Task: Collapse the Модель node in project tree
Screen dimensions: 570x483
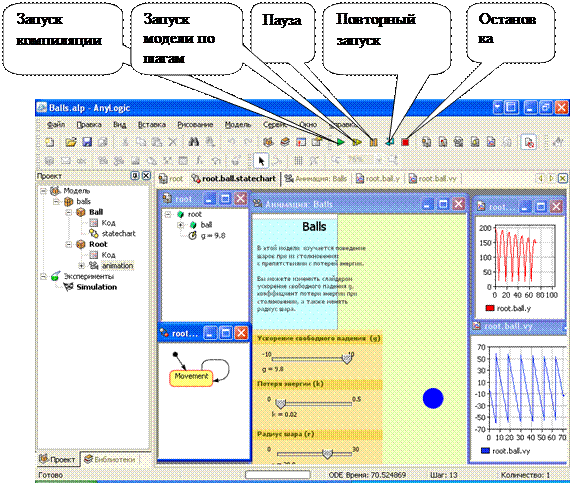Action: [43, 191]
